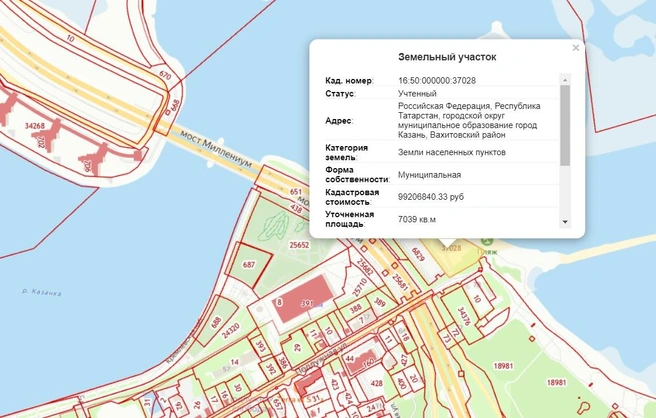
Task: Select parcel 393 on the map
Action: [261, 346]
